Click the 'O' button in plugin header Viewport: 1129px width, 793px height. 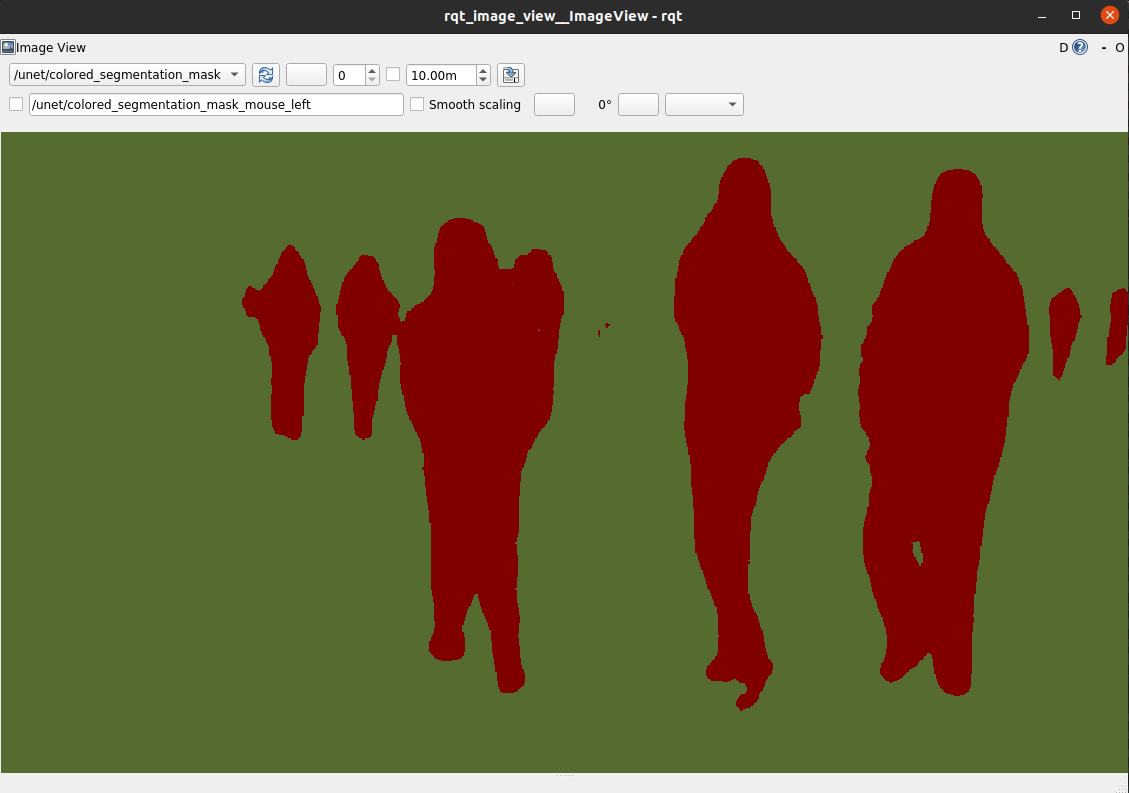point(1120,47)
